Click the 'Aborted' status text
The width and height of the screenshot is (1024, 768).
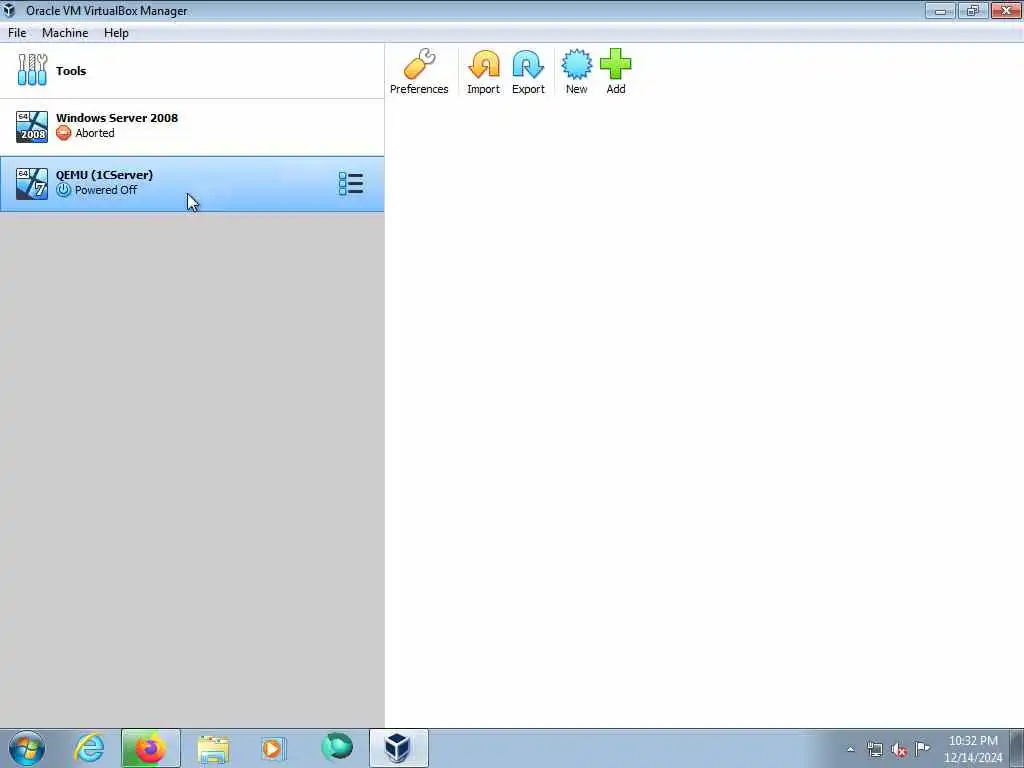coord(95,133)
